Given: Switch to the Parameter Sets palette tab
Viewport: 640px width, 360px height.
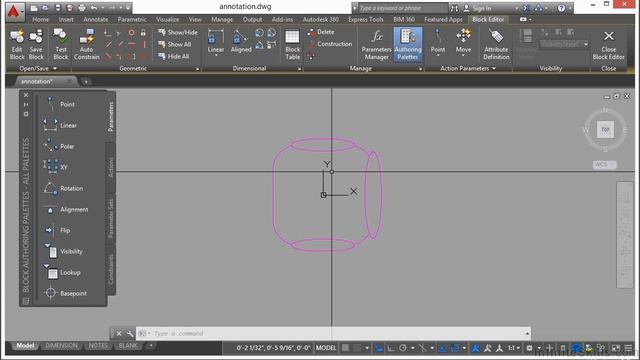Looking at the screenshot, I should (111, 219).
